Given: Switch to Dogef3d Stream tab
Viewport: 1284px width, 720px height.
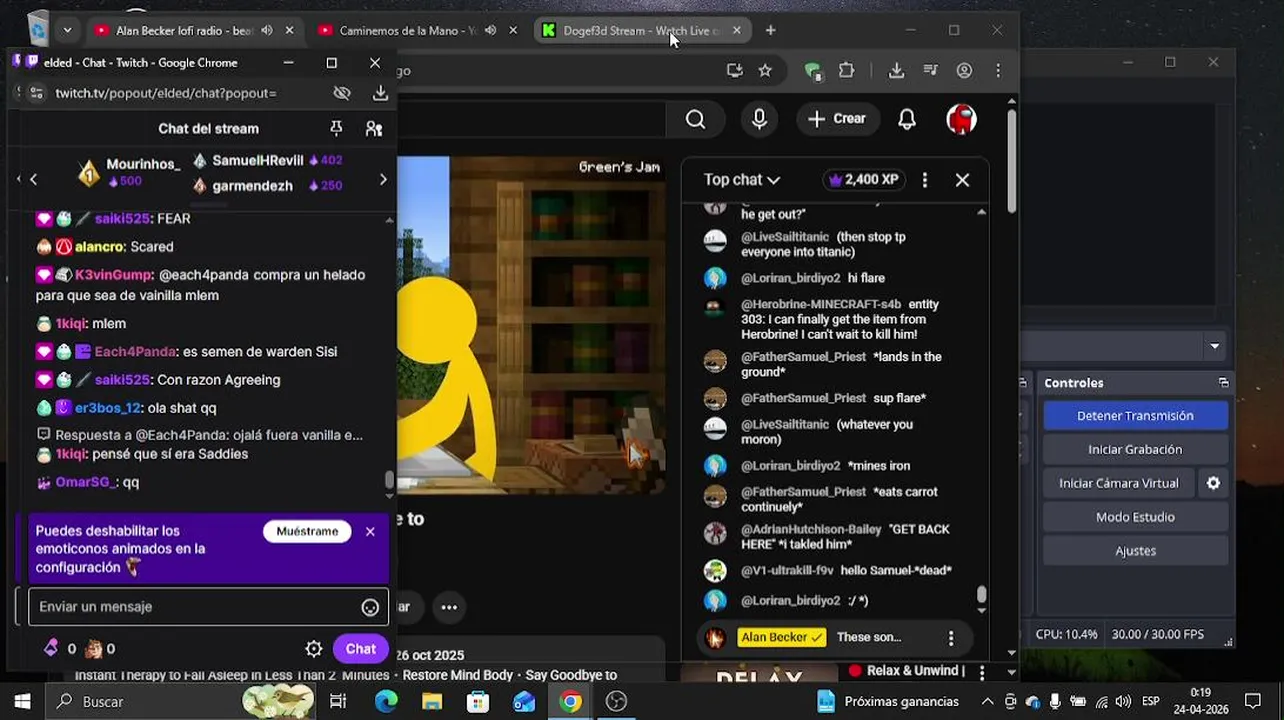Looking at the screenshot, I should tap(642, 31).
